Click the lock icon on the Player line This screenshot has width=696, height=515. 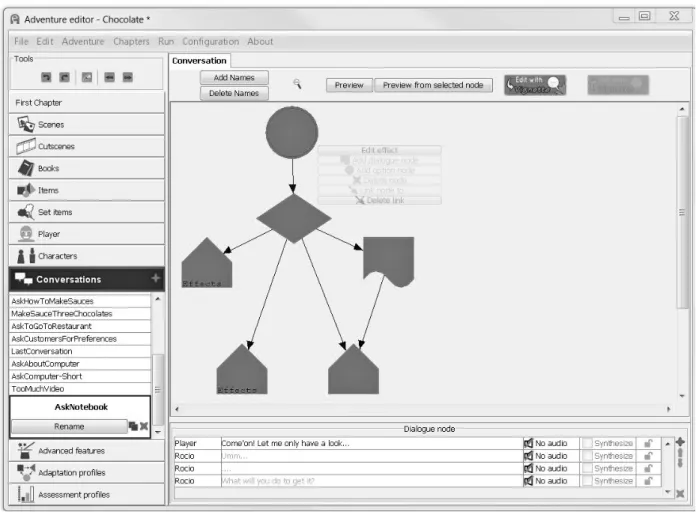point(649,443)
